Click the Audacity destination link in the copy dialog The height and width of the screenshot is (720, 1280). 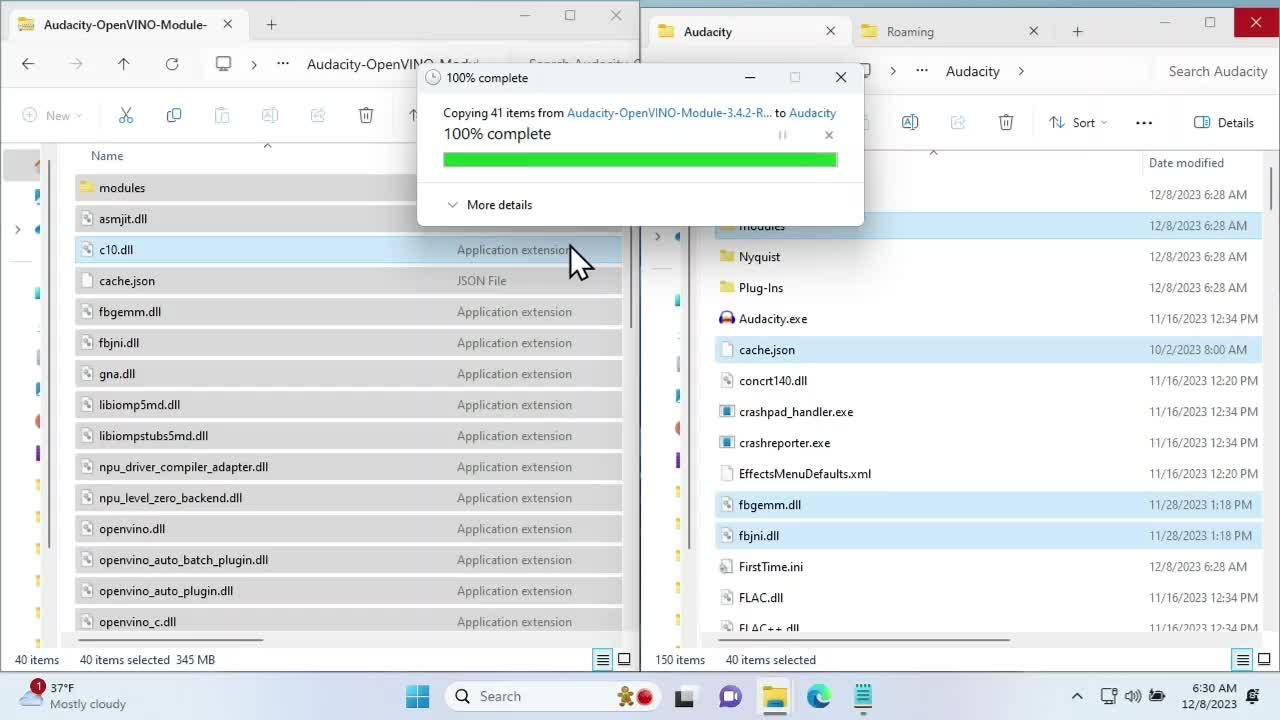(x=813, y=113)
